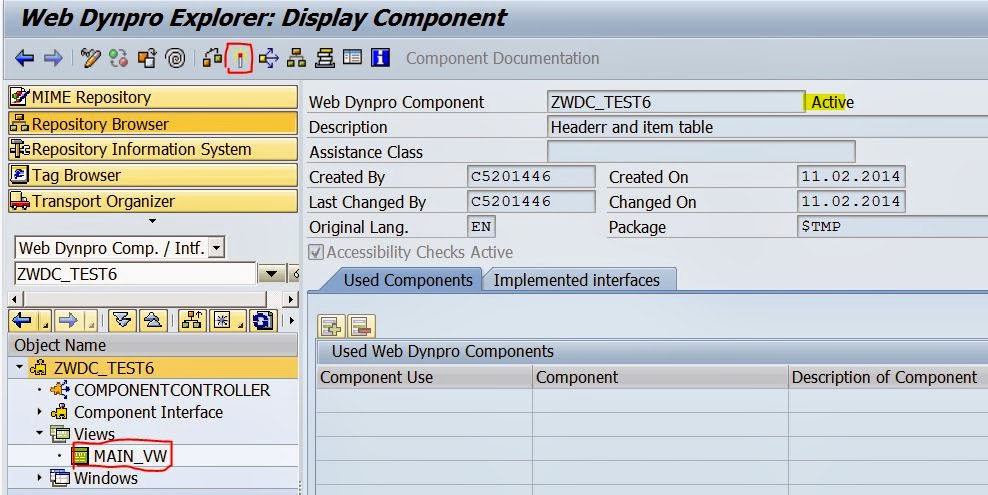Click the Active/Inactive switch icon (green and red circles)

click(118, 59)
